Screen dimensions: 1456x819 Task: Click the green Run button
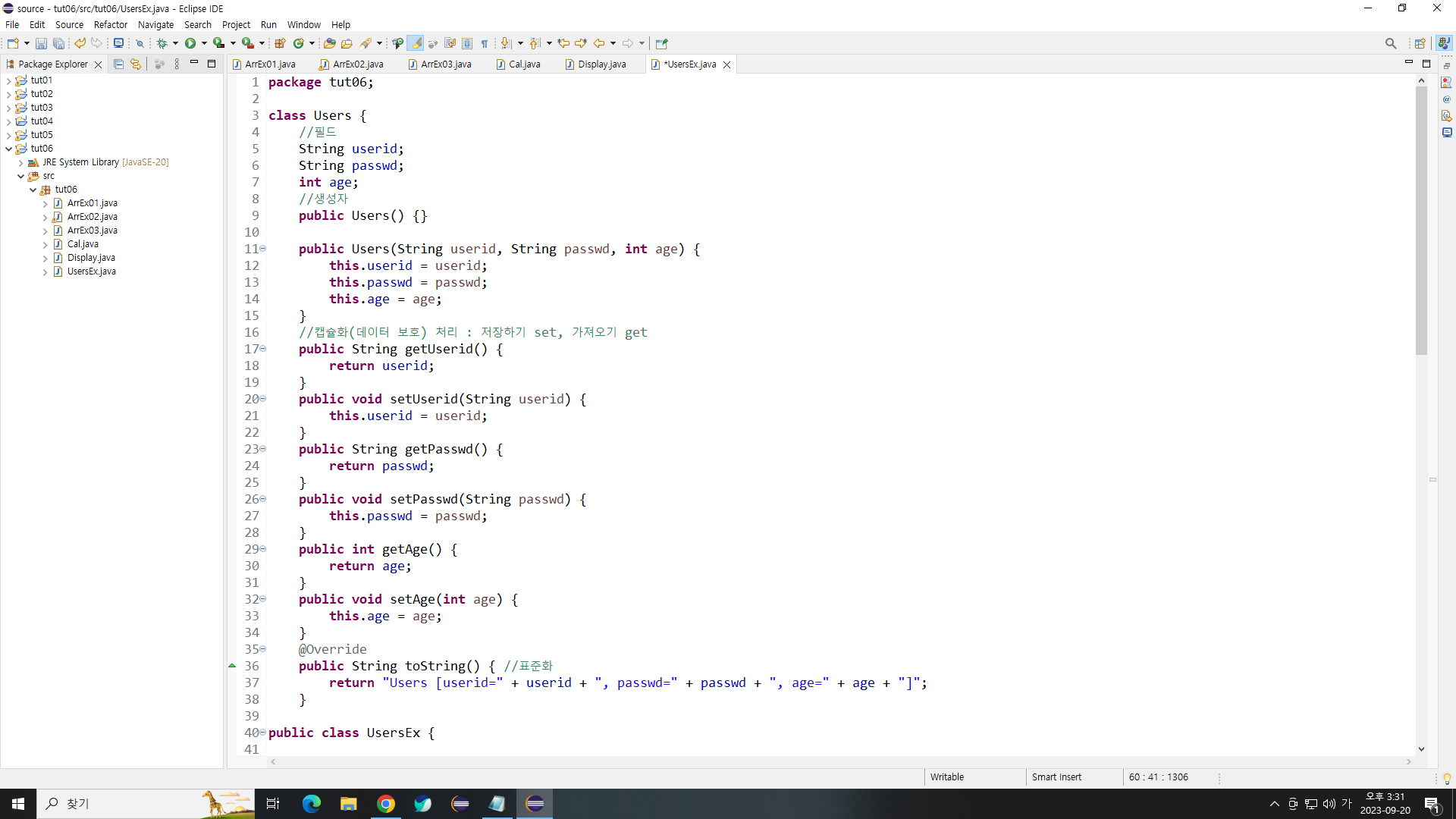tap(190, 43)
